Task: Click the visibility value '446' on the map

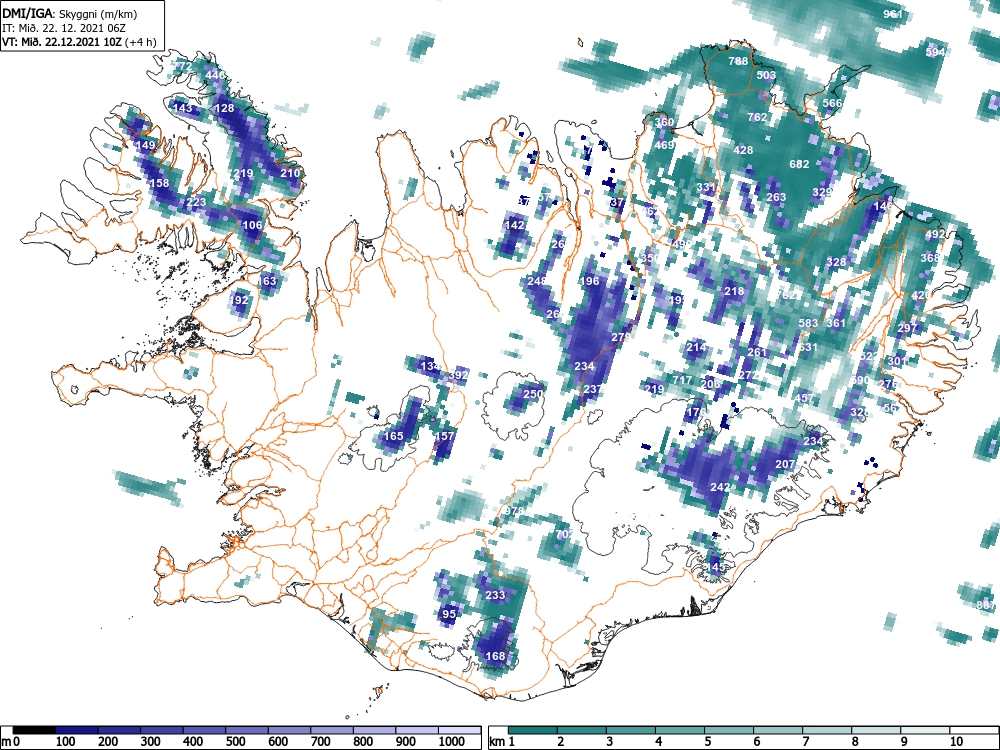Action: tap(215, 75)
